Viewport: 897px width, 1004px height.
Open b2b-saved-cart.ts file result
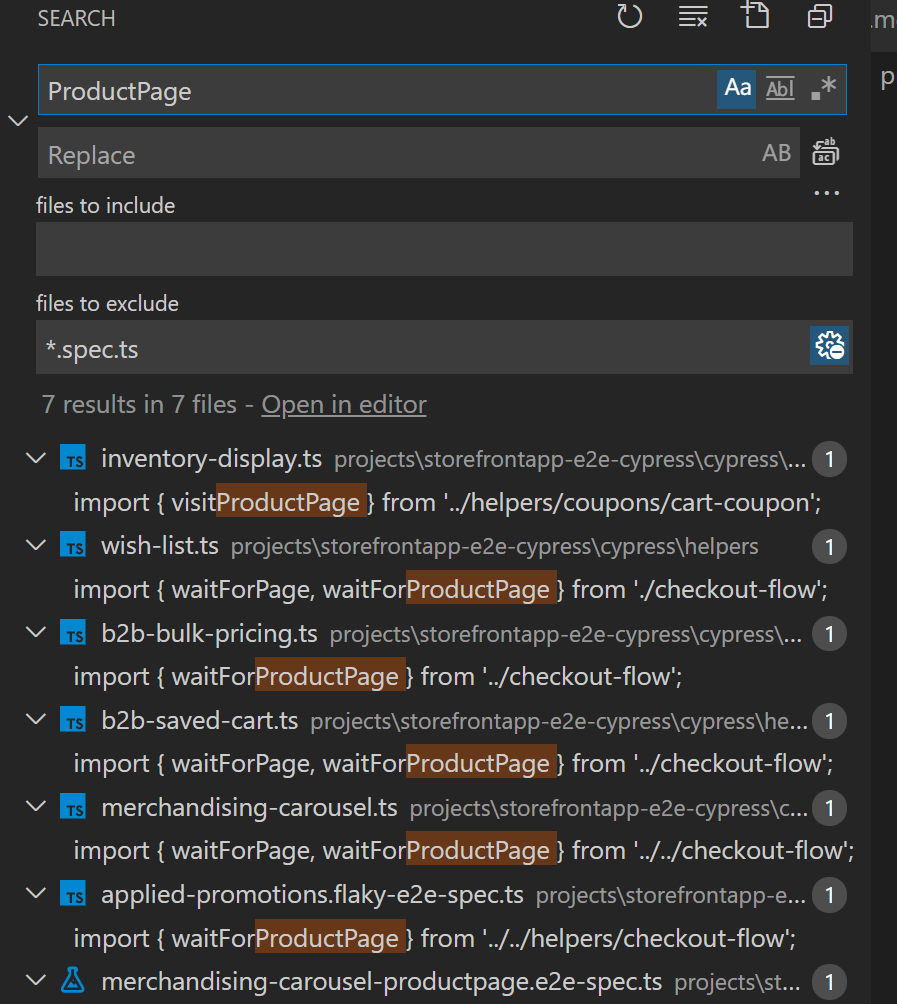click(x=200, y=720)
